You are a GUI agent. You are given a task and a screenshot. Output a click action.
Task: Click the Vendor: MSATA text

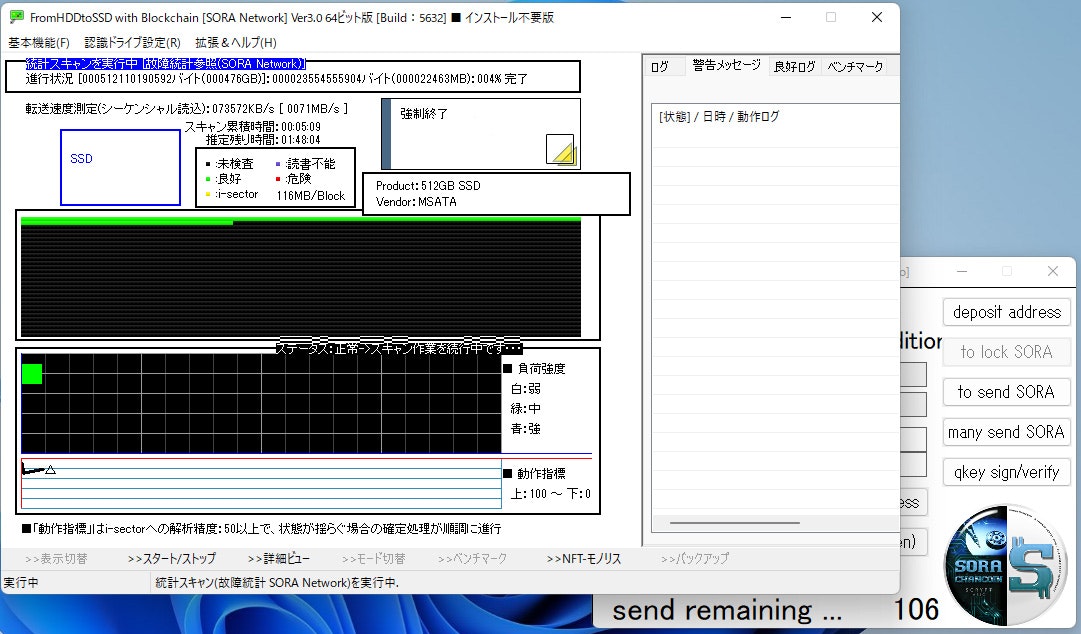(416, 202)
